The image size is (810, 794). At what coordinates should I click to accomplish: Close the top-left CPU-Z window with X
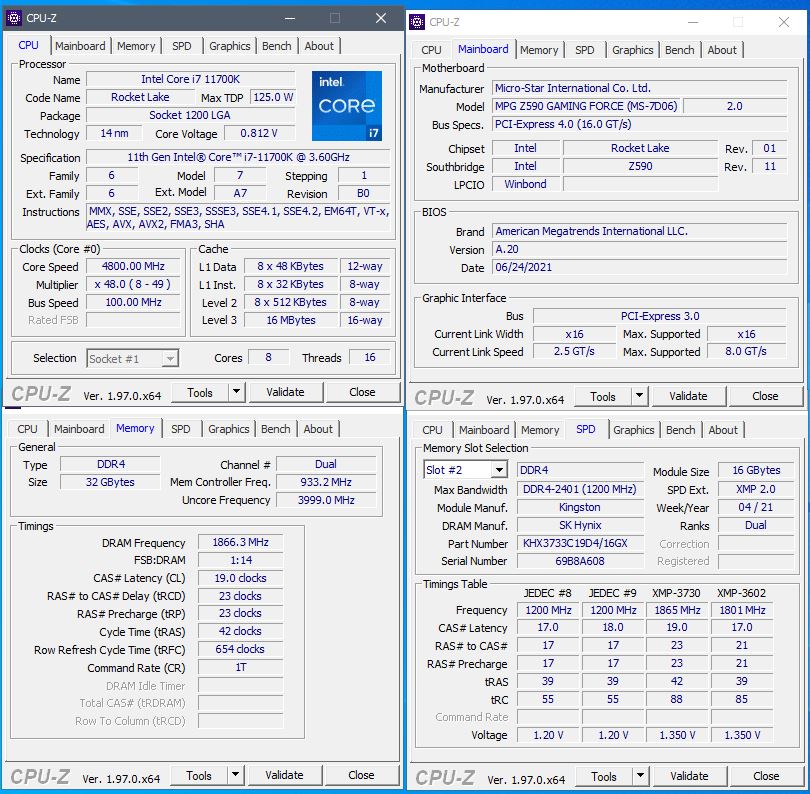point(381,19)
